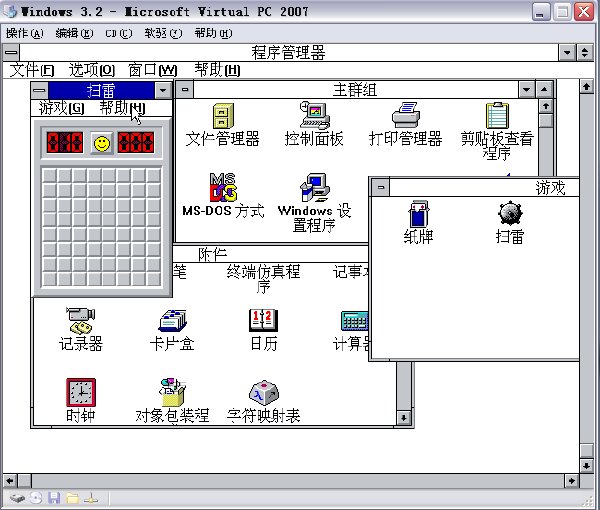Open Program Manager 窗口(W) menu
Screen dimensions: 600x510
click(x=153, y=70)
